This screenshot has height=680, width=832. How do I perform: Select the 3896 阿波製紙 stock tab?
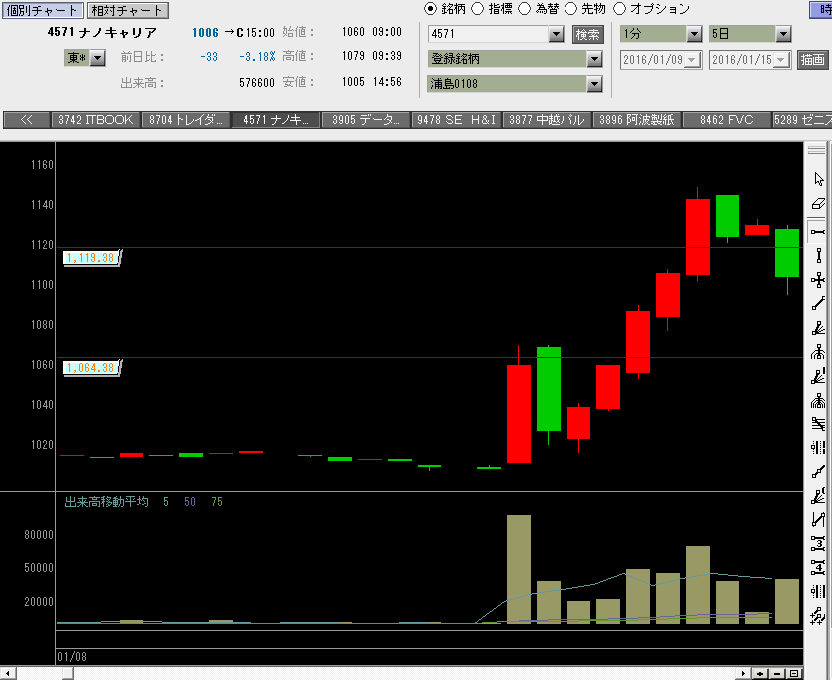click(x=637, y=120)
